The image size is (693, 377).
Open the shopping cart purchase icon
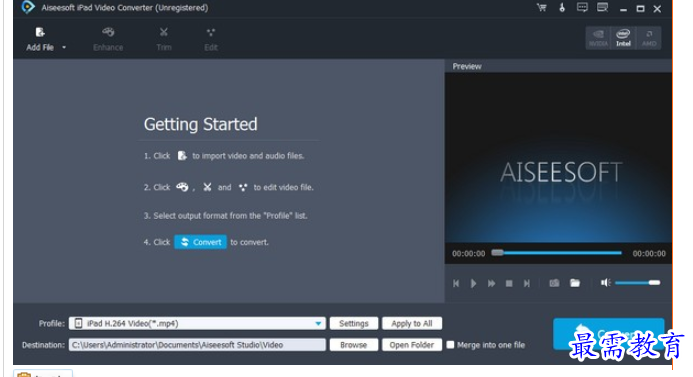(x=541, y=8)
